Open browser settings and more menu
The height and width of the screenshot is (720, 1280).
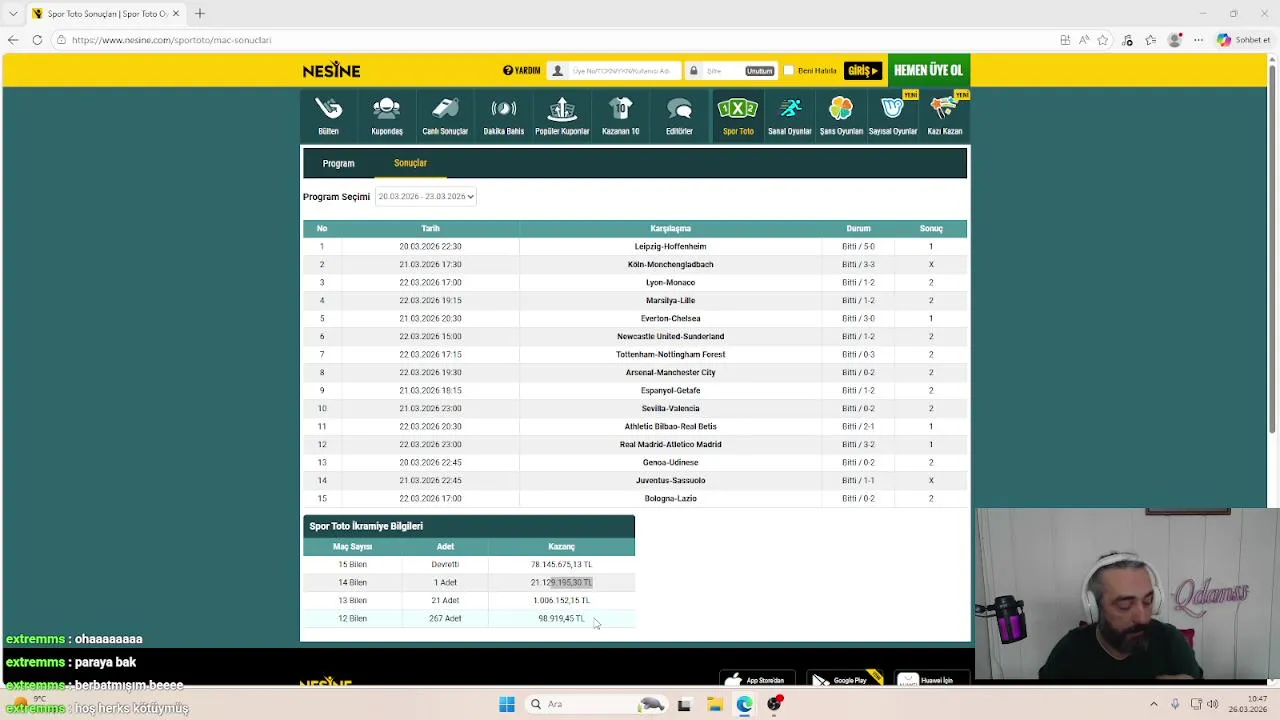(x=1199, y=40)
